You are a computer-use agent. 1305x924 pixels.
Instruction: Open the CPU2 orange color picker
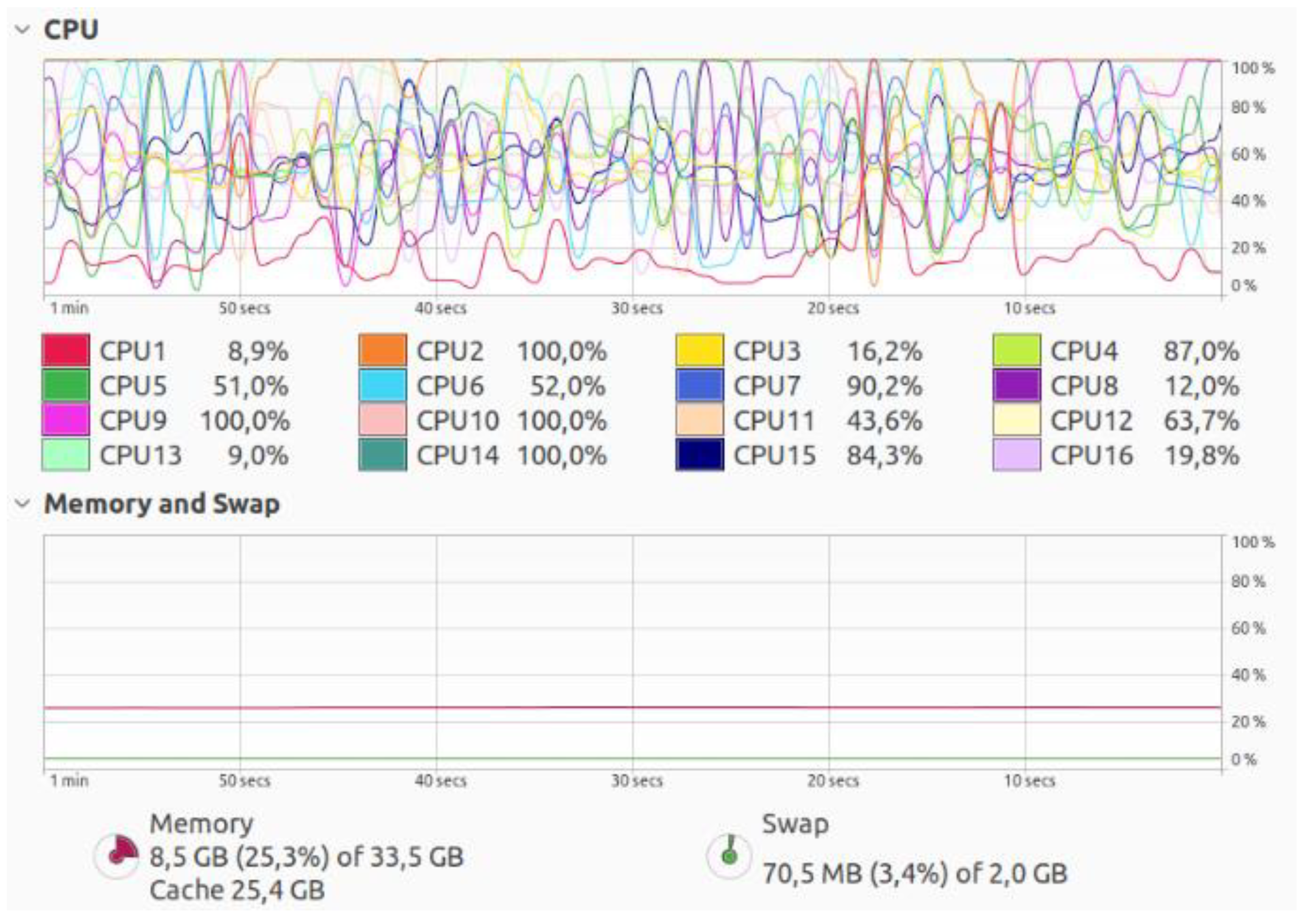pos(383,350)
